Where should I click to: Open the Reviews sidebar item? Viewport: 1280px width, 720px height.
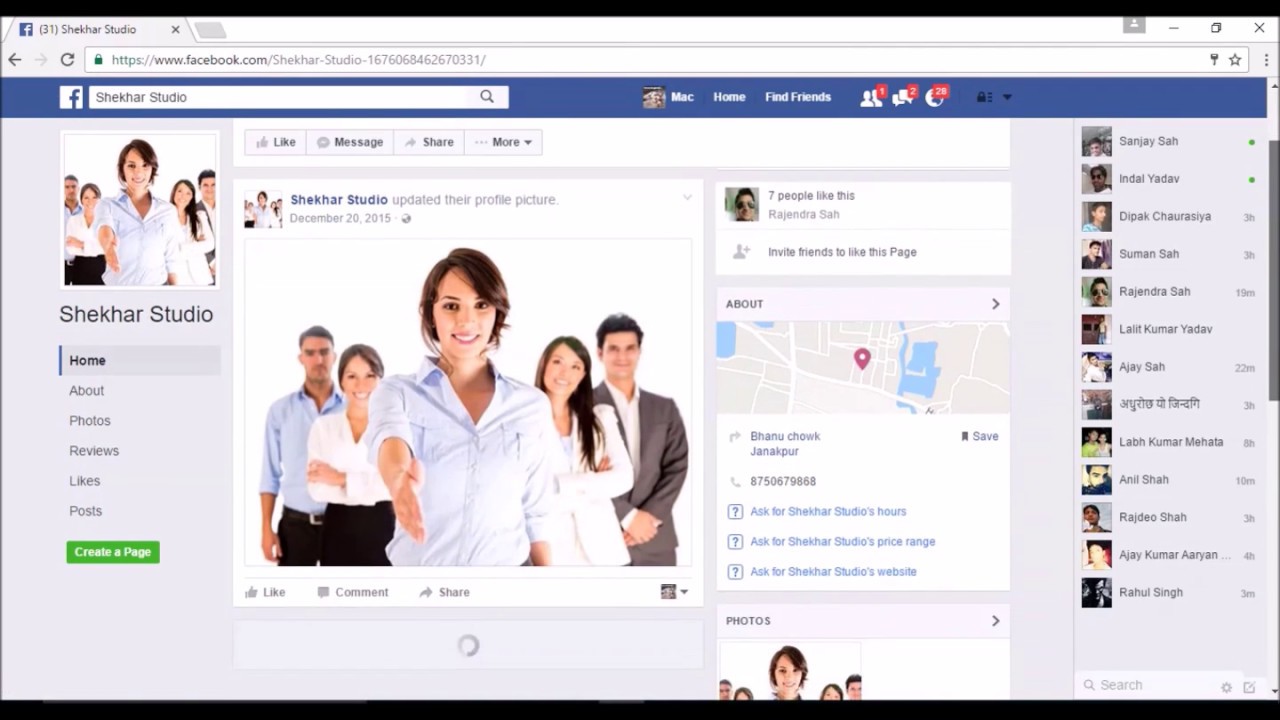[x=94, y=451]
